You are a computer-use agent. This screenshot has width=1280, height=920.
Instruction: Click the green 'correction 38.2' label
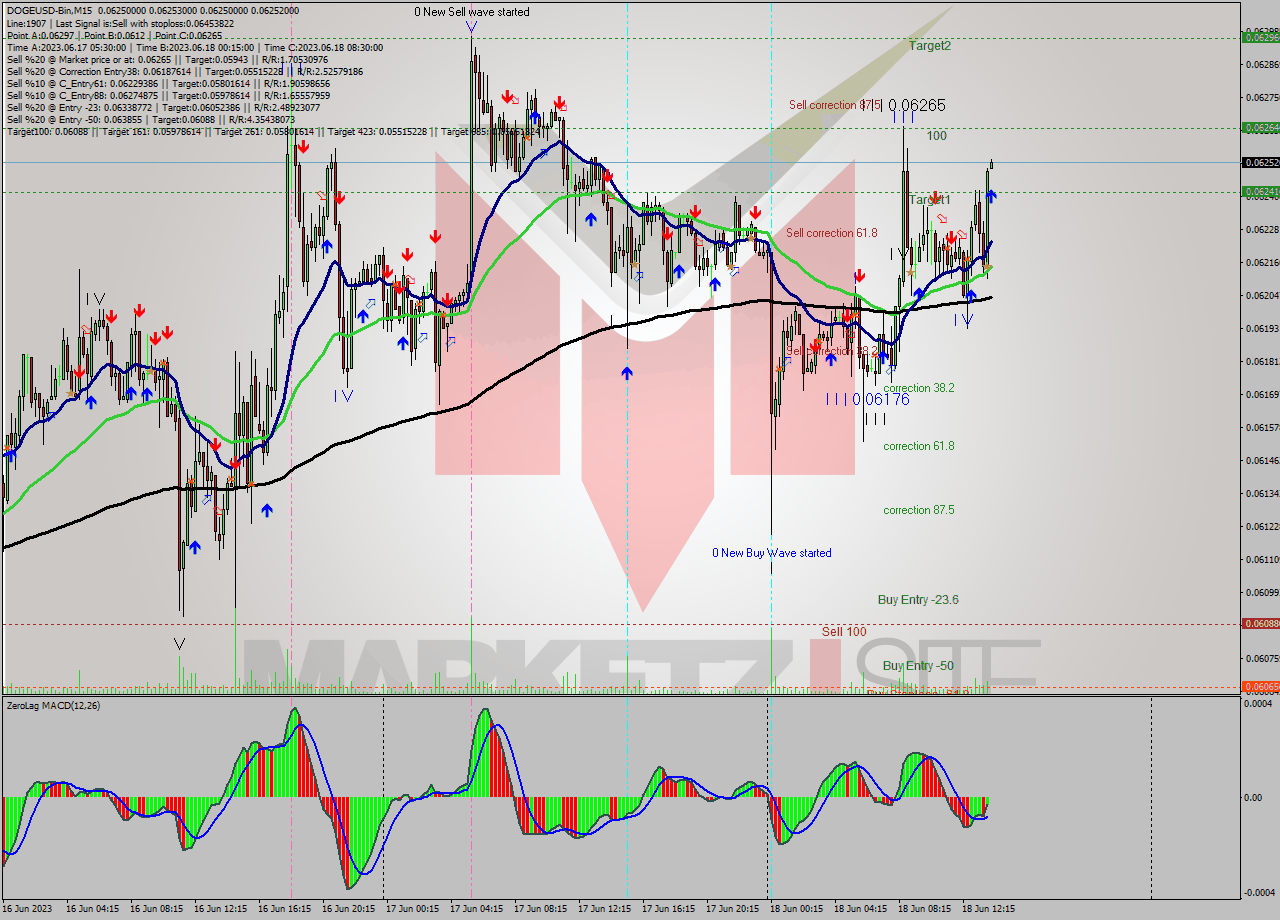[x=919, y=388]
